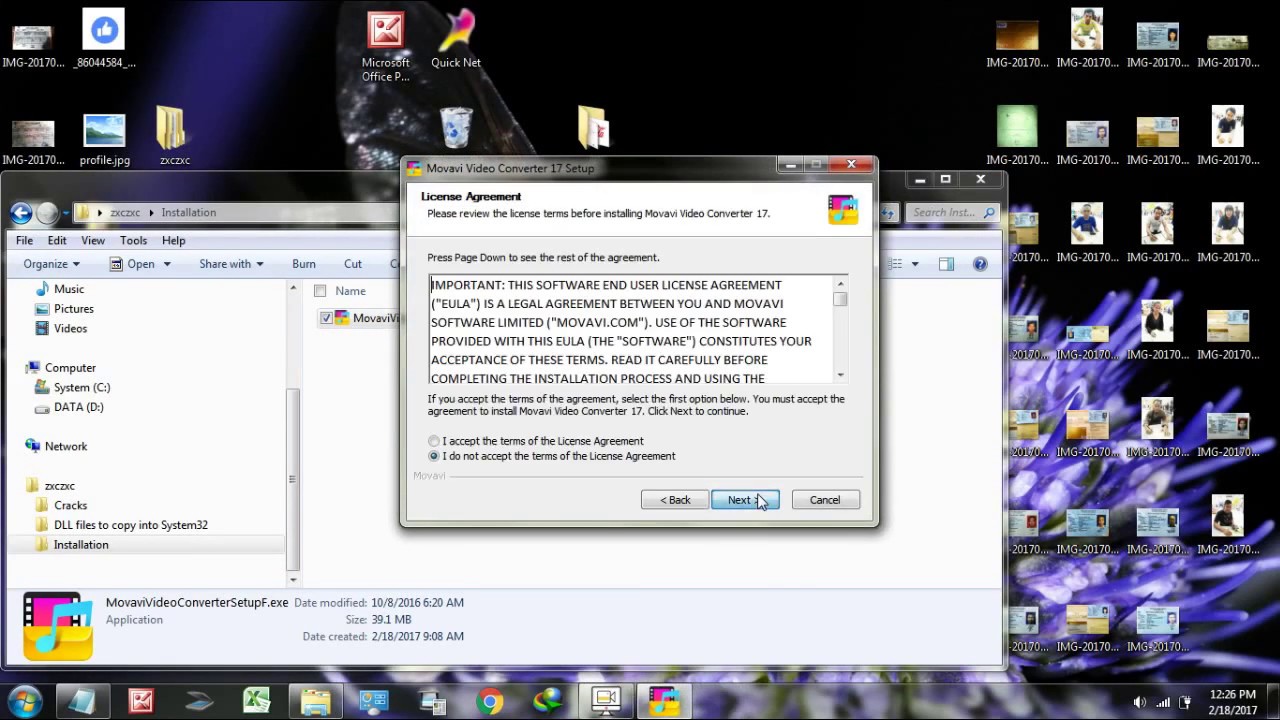Click zxczxc in the address breadcrumb
The width and height of the screenshot is (1280, 720).
[x=125, y=212]
